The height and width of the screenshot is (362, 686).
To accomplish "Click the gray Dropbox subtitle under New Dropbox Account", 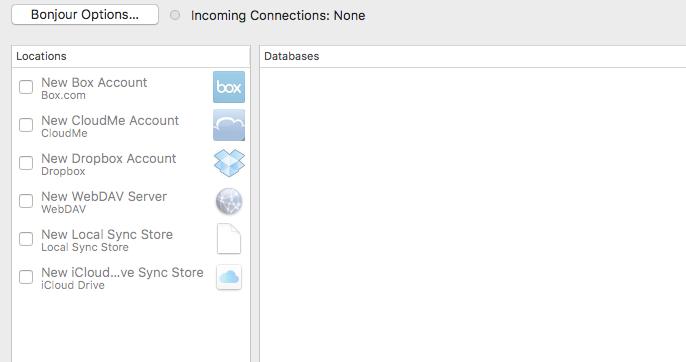I will pyautogui.click(x=63, y=172).
